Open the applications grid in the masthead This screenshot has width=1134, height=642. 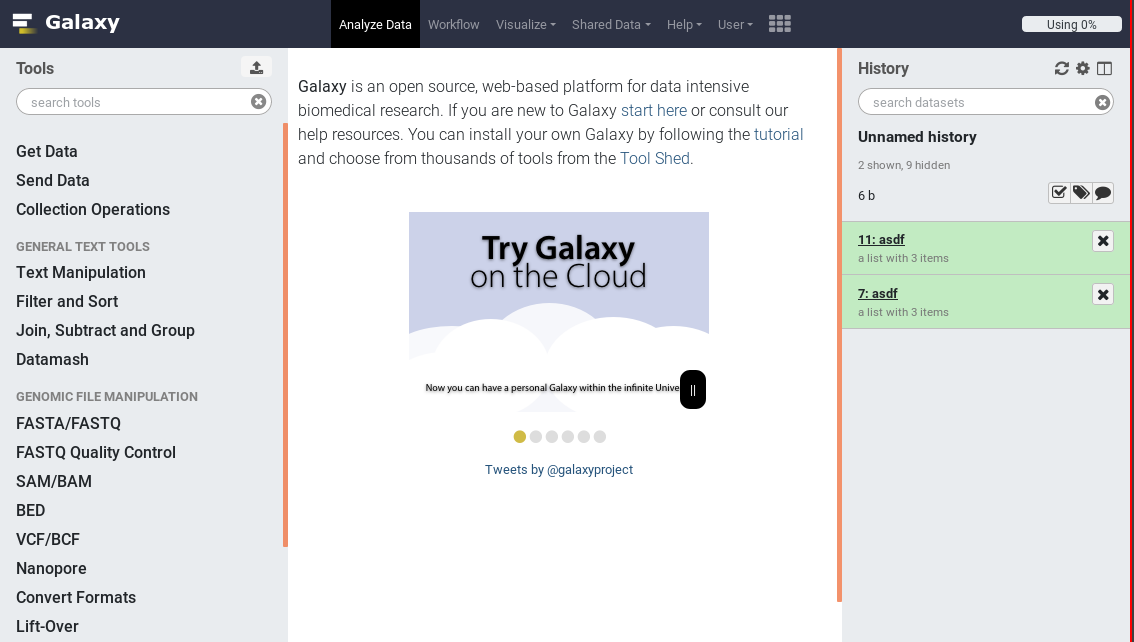[779, 23]
